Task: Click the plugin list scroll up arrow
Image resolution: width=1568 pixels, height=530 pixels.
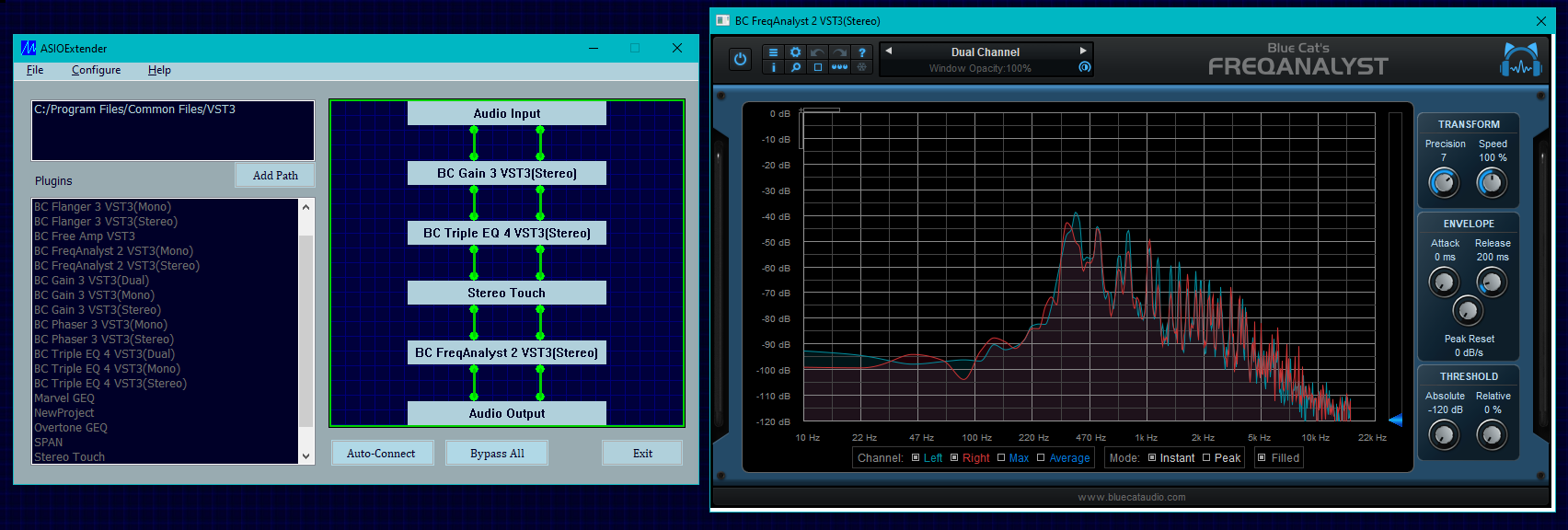Action: 306,207
